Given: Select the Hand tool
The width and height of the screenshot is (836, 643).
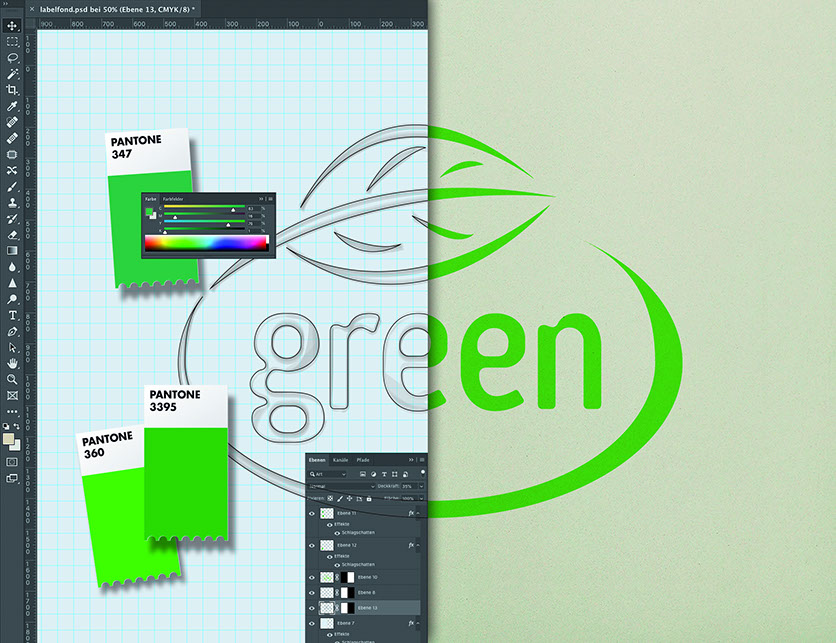Looking at the screenshot, I should (x=13, y=363).
